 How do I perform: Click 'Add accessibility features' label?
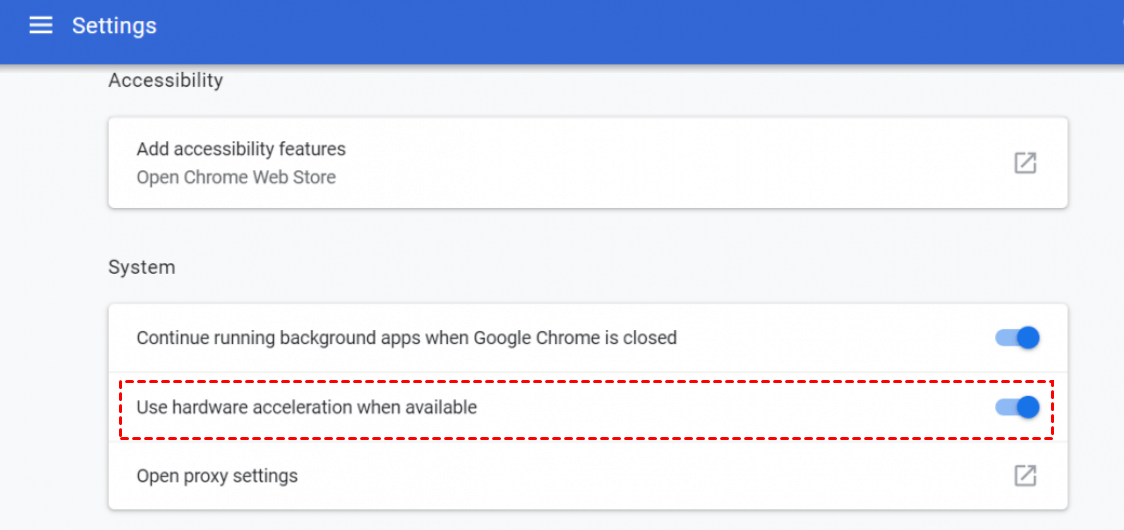coord(241,149)
